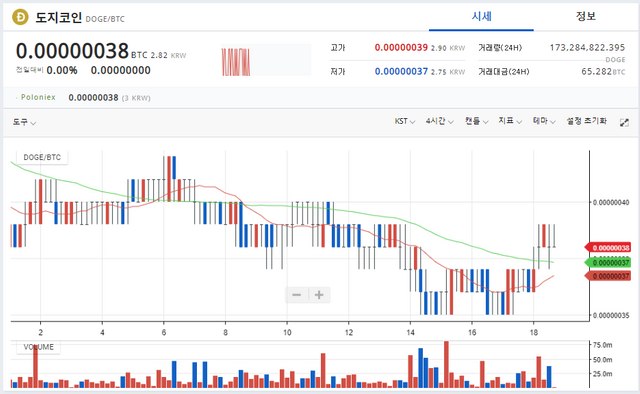This screenshot has width=640, height=394.
Task: Click date 18 on time axis
Action: 534,332
